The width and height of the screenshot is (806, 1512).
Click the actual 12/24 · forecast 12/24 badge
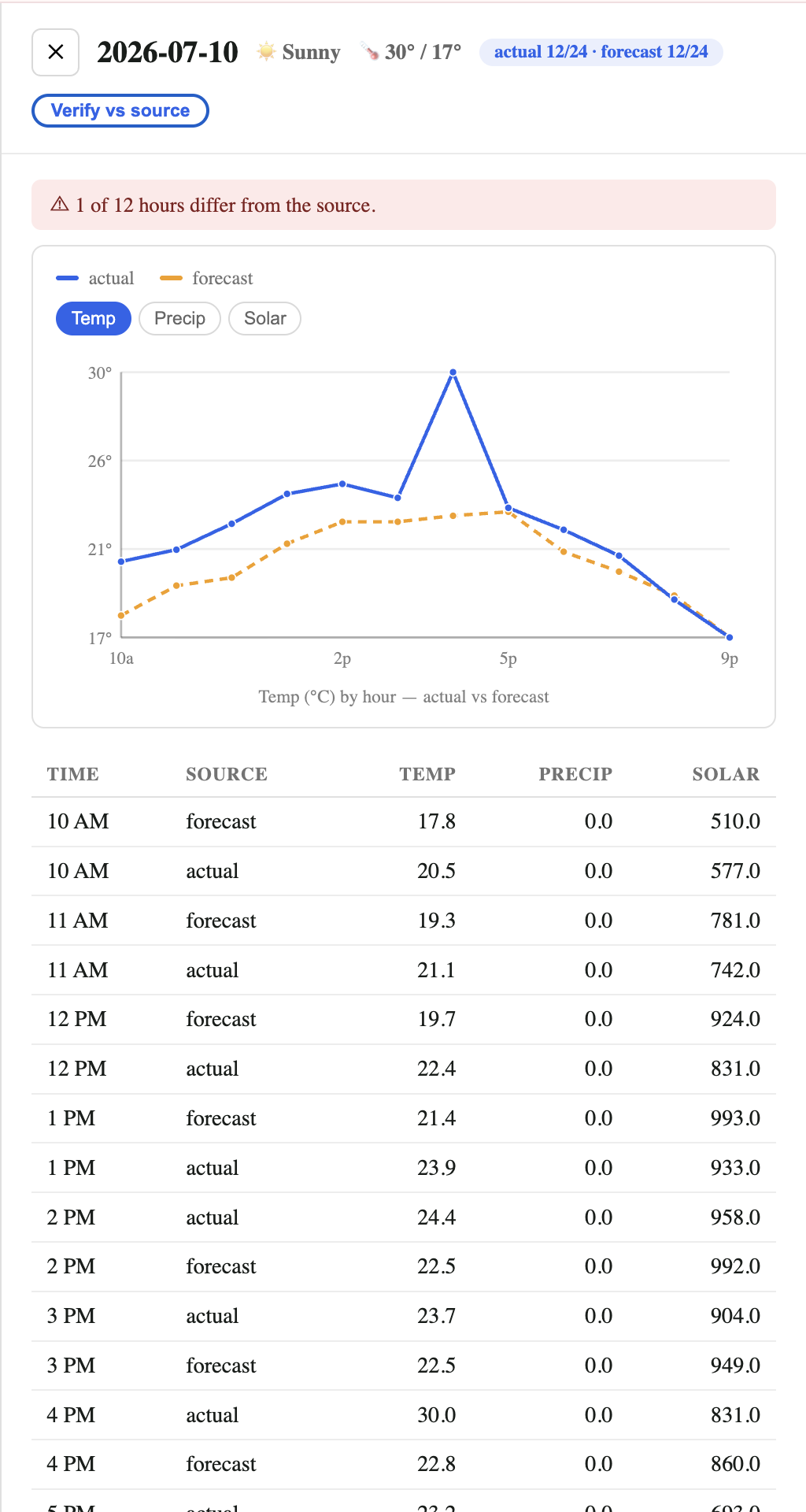(601, 52)
